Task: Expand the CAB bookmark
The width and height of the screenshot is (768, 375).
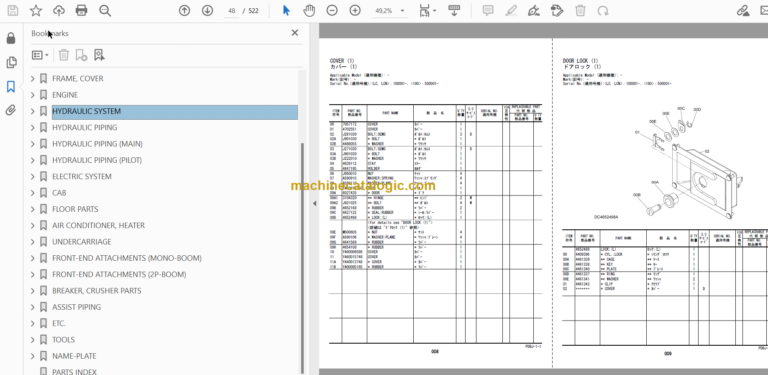Action: pos(33,193)
